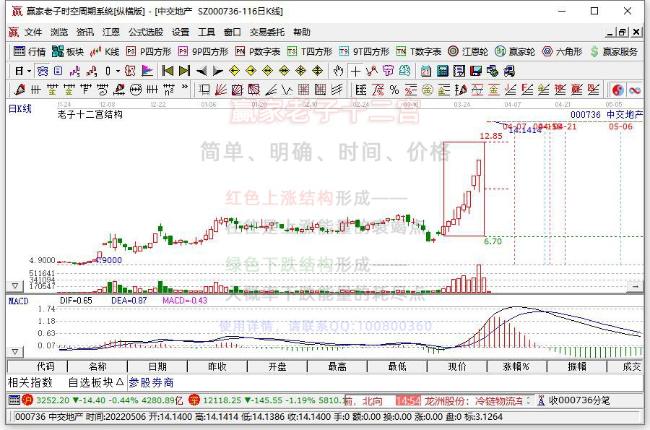The image size is (650, 430).
Task: Expand the toolbar overflow chevron
Action: 185,87
